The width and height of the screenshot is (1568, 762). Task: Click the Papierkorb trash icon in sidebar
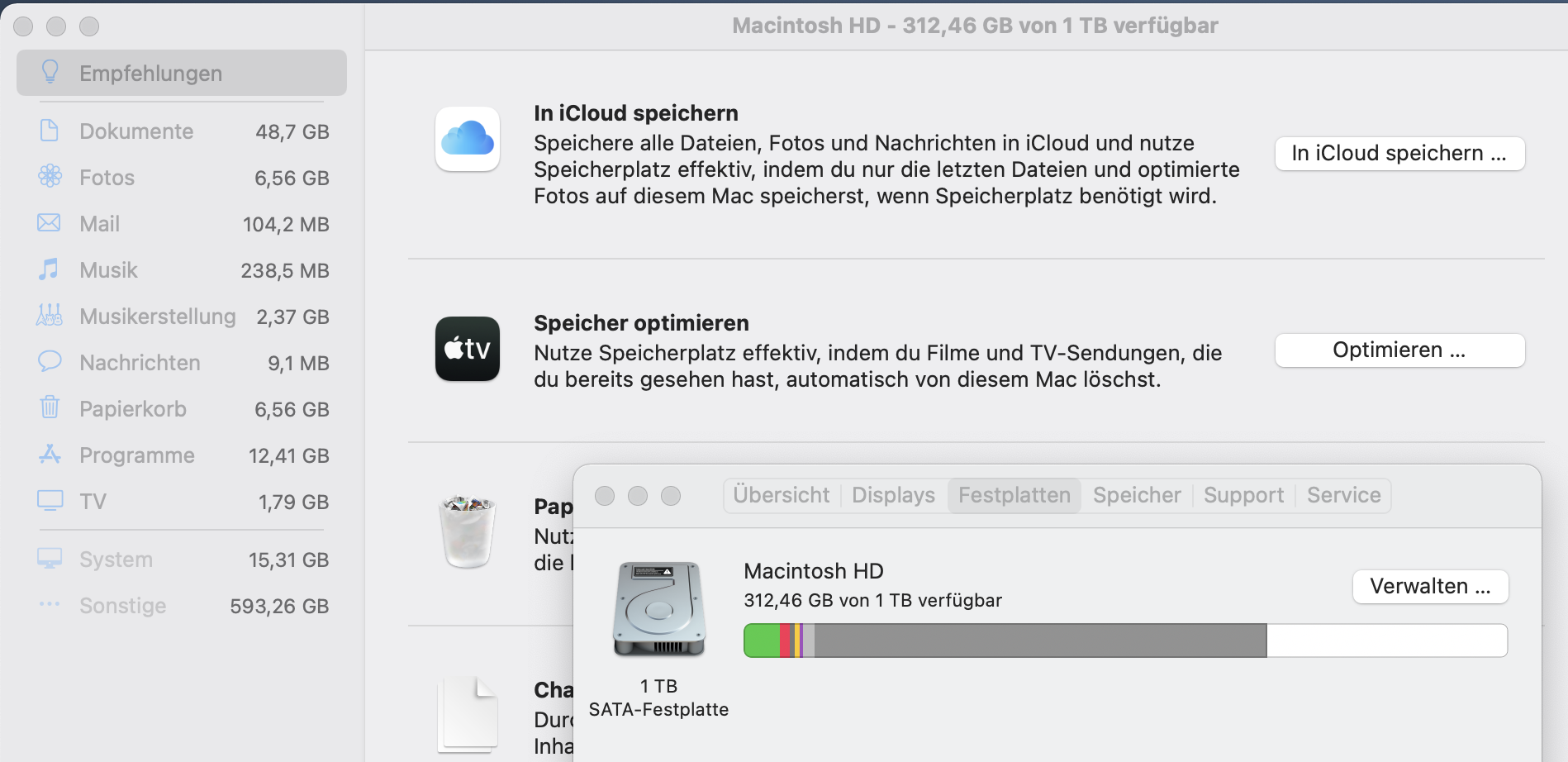pyautogui.click(x=50, y=407)
